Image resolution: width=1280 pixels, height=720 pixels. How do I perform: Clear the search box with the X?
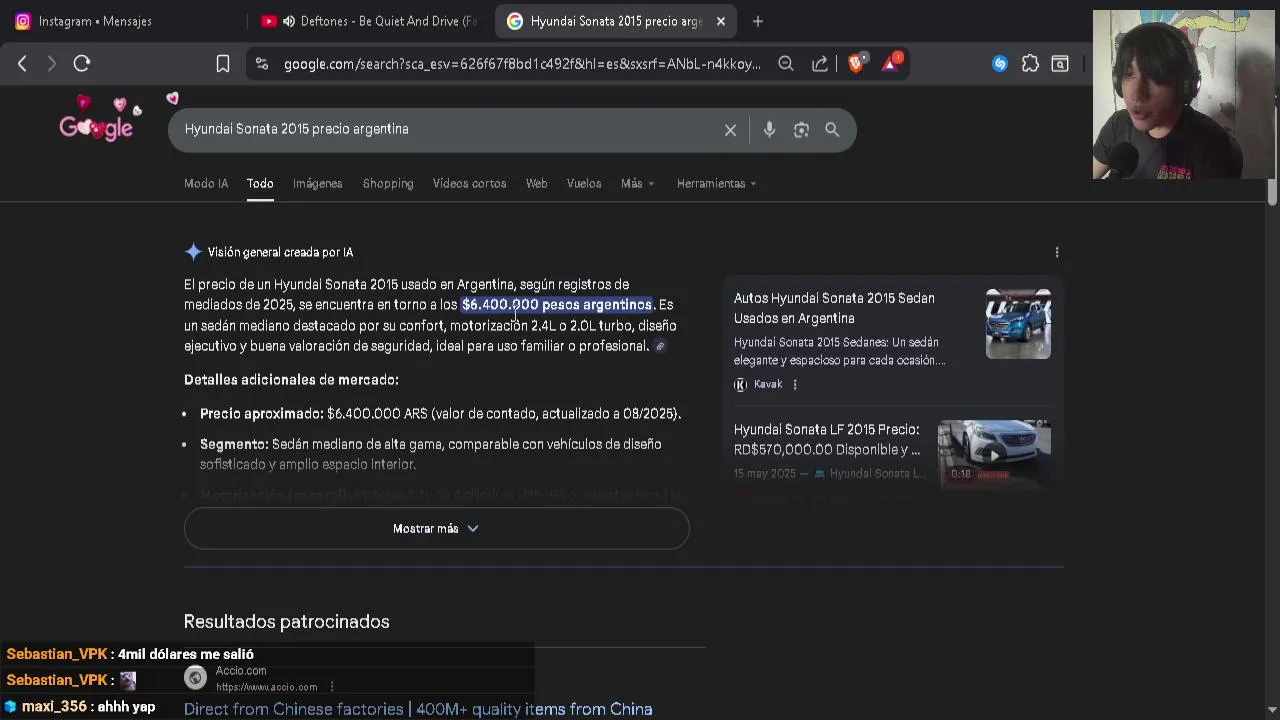tap(730, 130)
